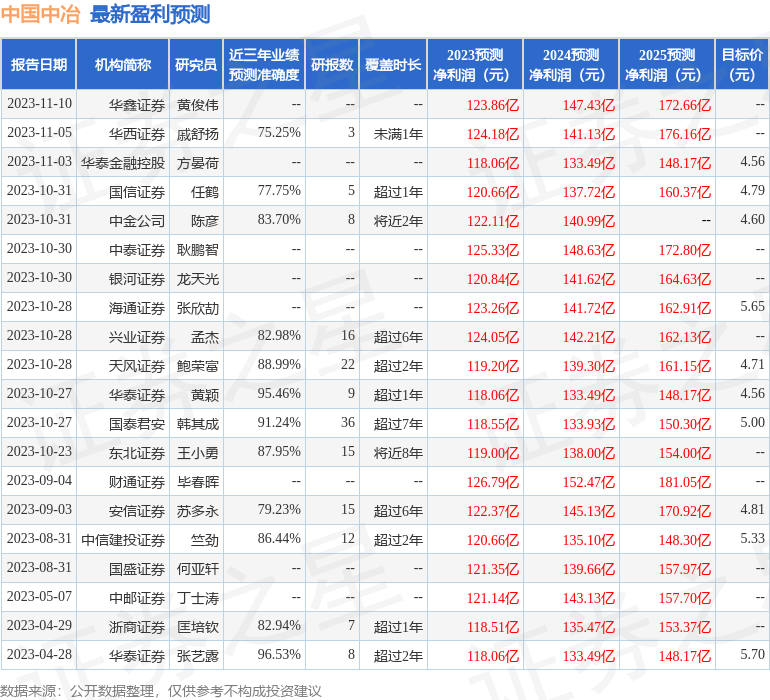
Task: Click the 75.25% accuracy value
Action: coord(279,133)
